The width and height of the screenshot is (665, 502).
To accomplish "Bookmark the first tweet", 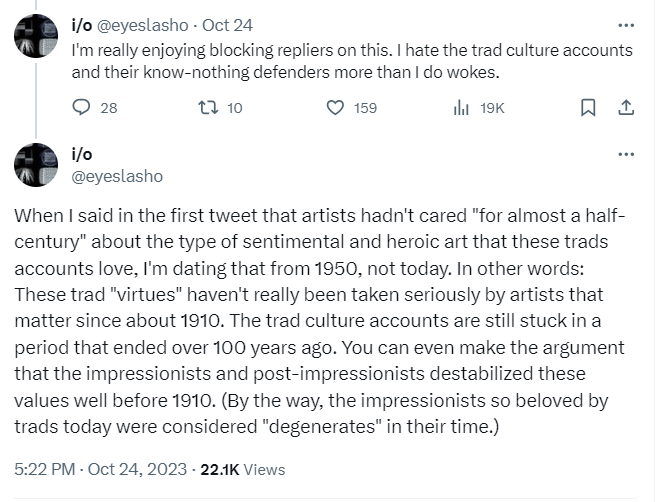I will pos(589,108).
